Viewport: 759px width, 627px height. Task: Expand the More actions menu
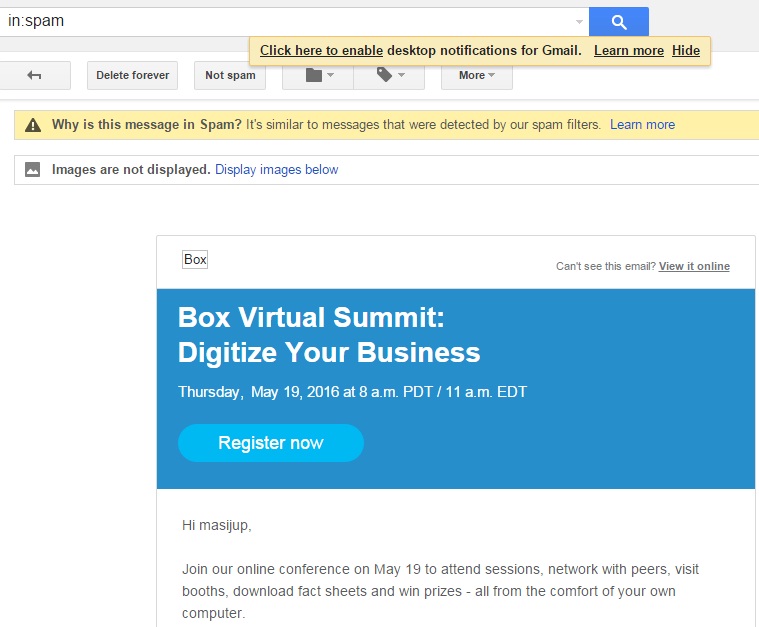click(x=477, y=75)
